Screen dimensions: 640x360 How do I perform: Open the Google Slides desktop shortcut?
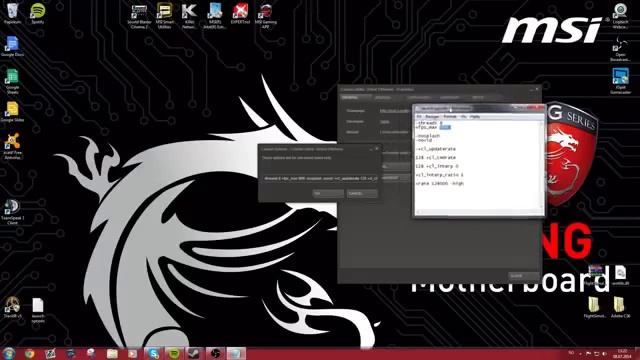(x=12, y=112)
